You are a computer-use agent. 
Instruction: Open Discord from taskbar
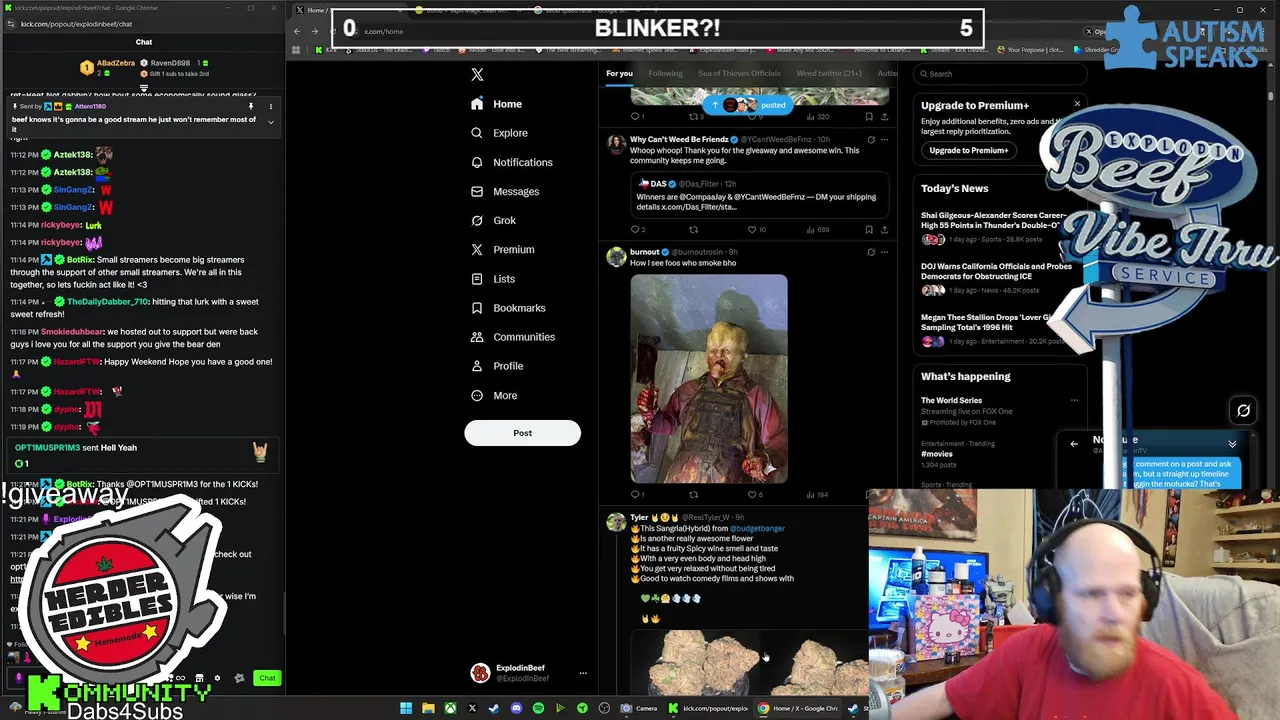516,708
